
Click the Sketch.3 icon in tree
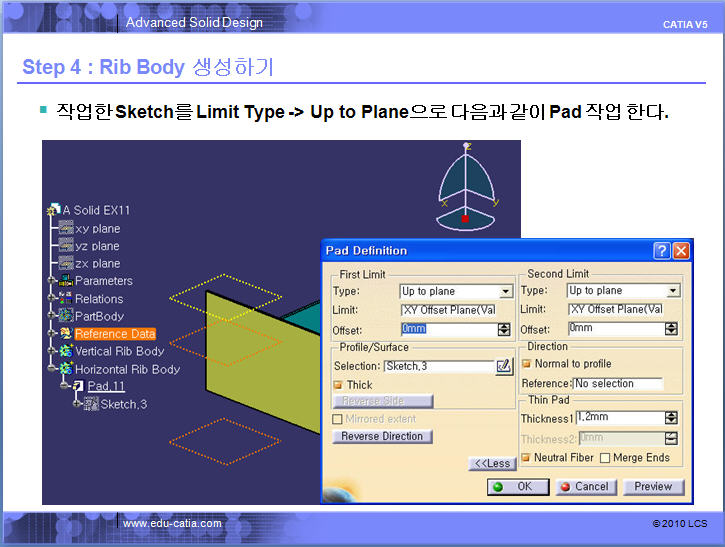click(91, 404)
